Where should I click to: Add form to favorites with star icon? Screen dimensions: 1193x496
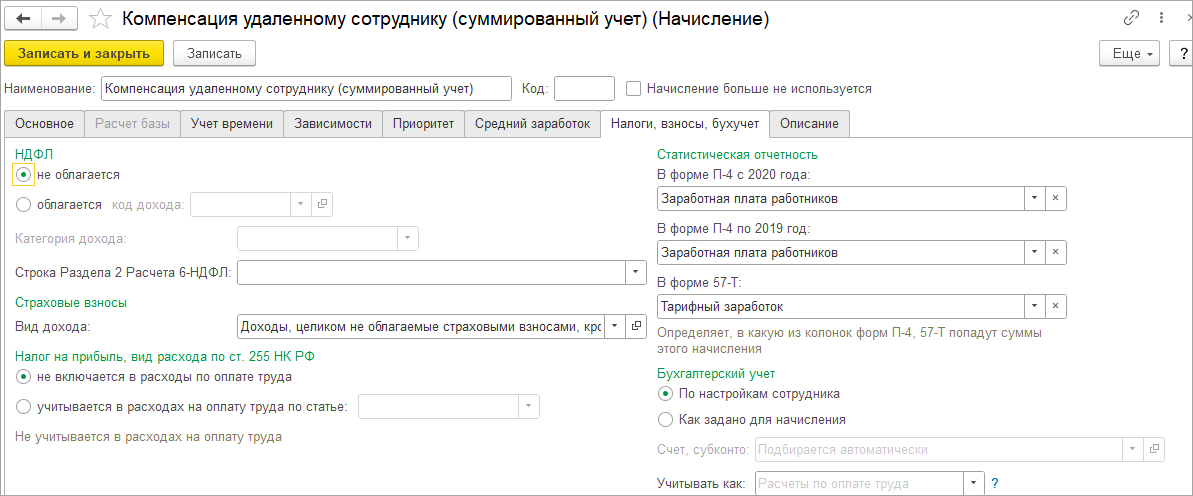click(100, 18)
